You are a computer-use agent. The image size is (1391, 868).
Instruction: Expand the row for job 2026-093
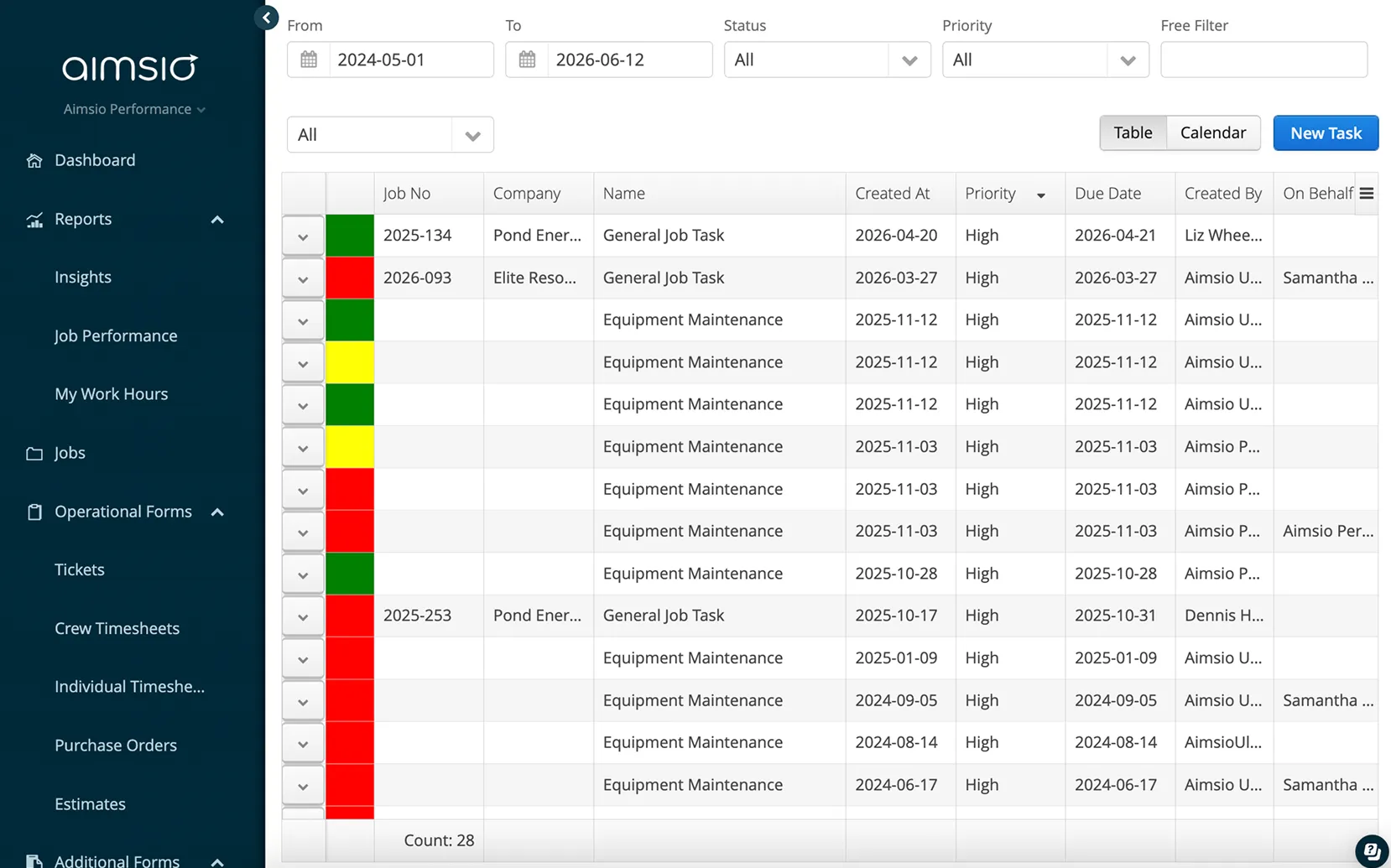[x=303, y=278]
